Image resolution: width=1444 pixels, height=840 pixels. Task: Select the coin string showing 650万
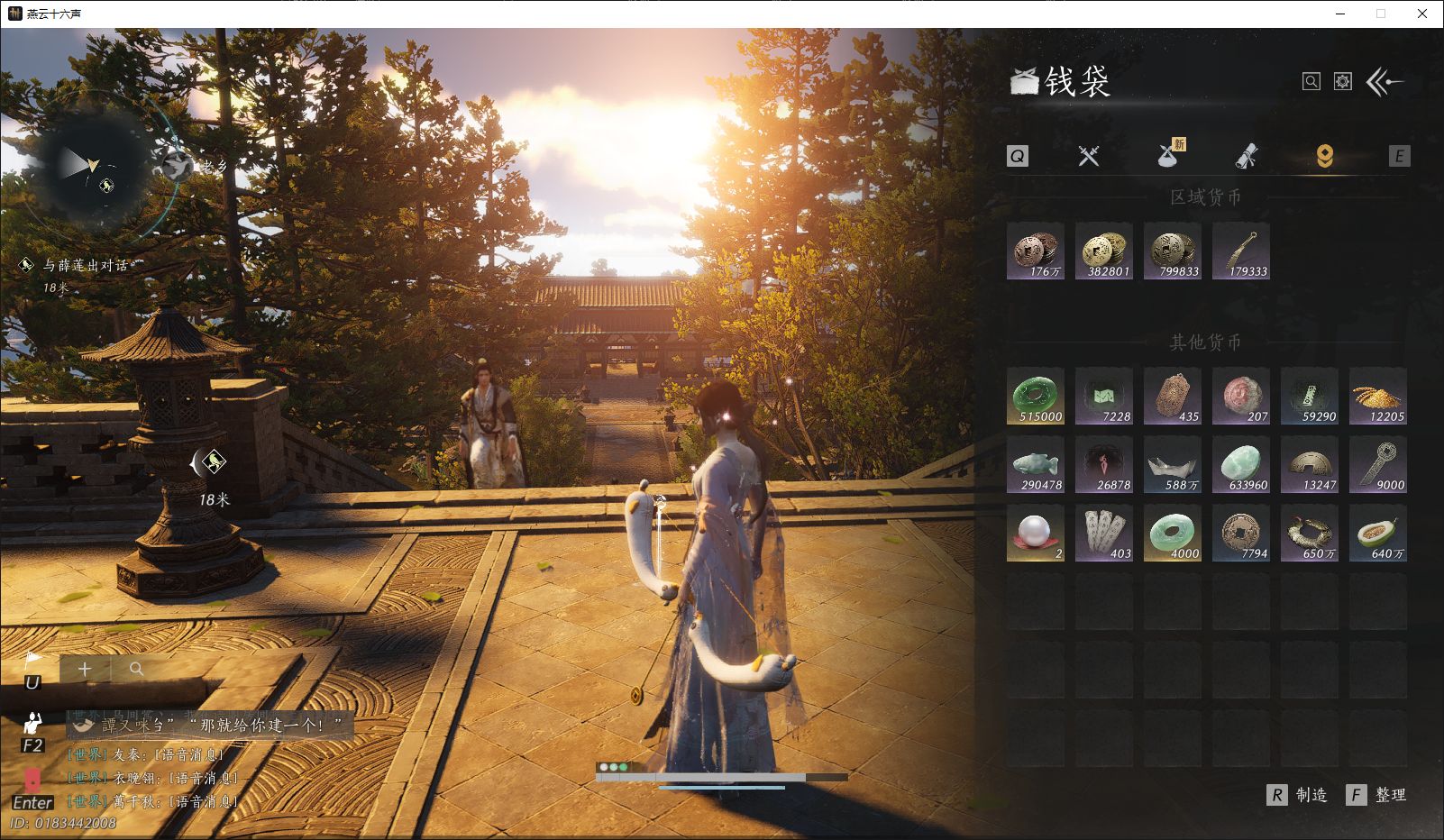[1310, 533]
